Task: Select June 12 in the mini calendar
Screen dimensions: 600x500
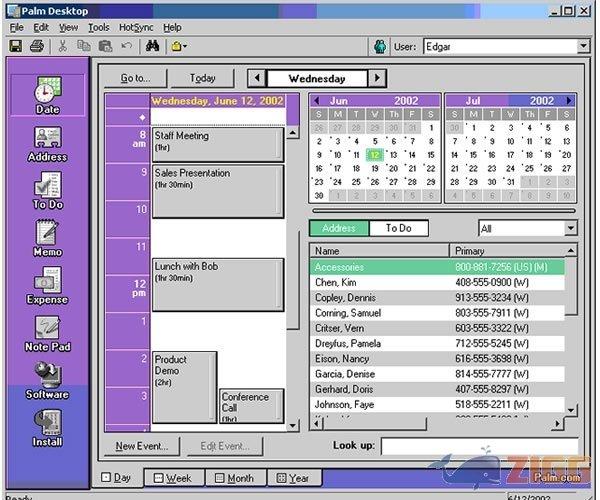Action: click(x=375, y=155)
